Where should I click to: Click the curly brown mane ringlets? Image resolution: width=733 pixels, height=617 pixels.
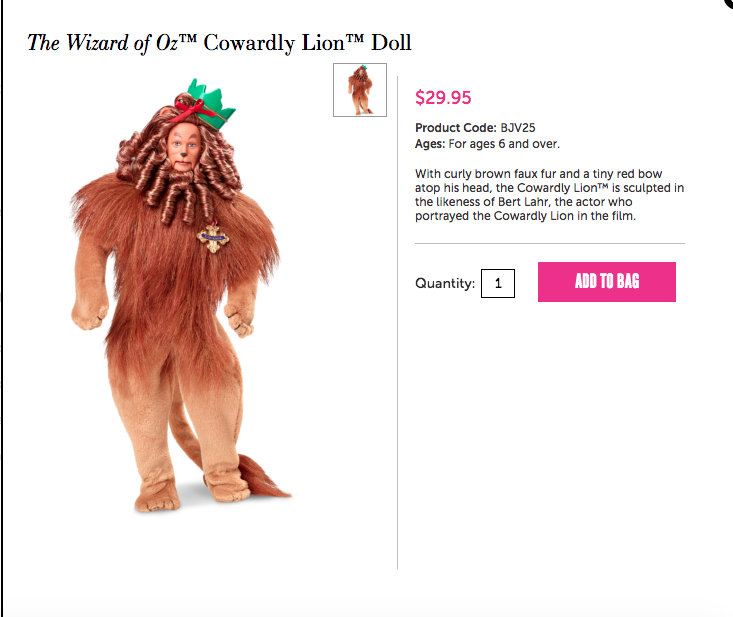pyautogui.click(x=179, y=168)
